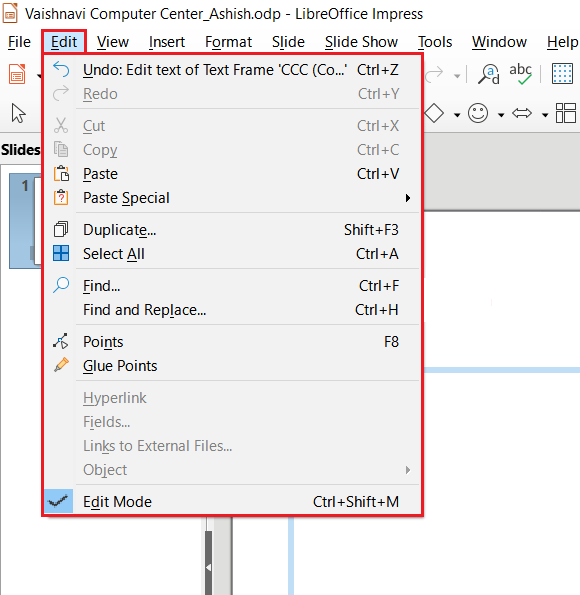Open the Slide menu

[288, 42]
